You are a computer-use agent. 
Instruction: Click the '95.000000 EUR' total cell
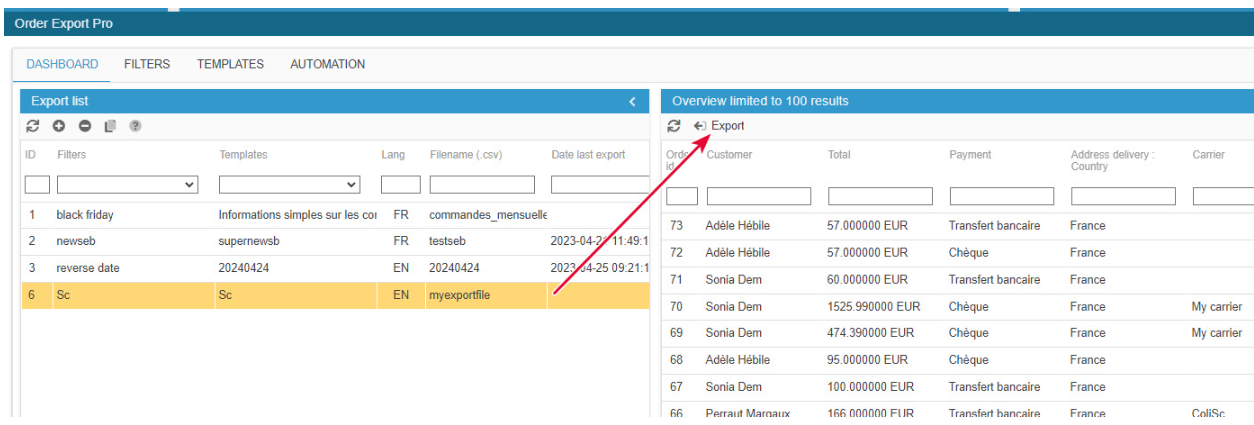[x=868, y=360]
